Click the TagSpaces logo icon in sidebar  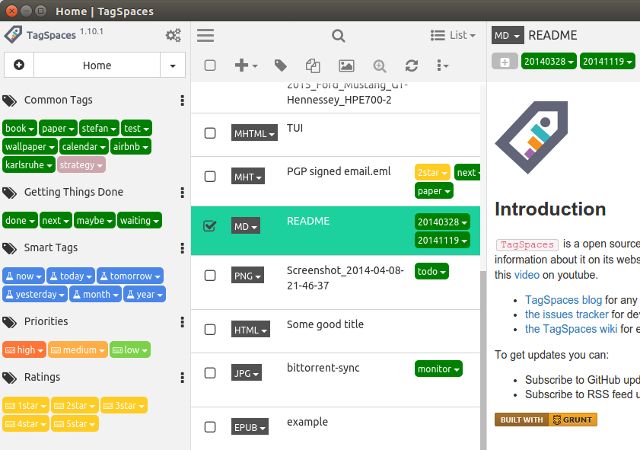click(x=13, y=35)
